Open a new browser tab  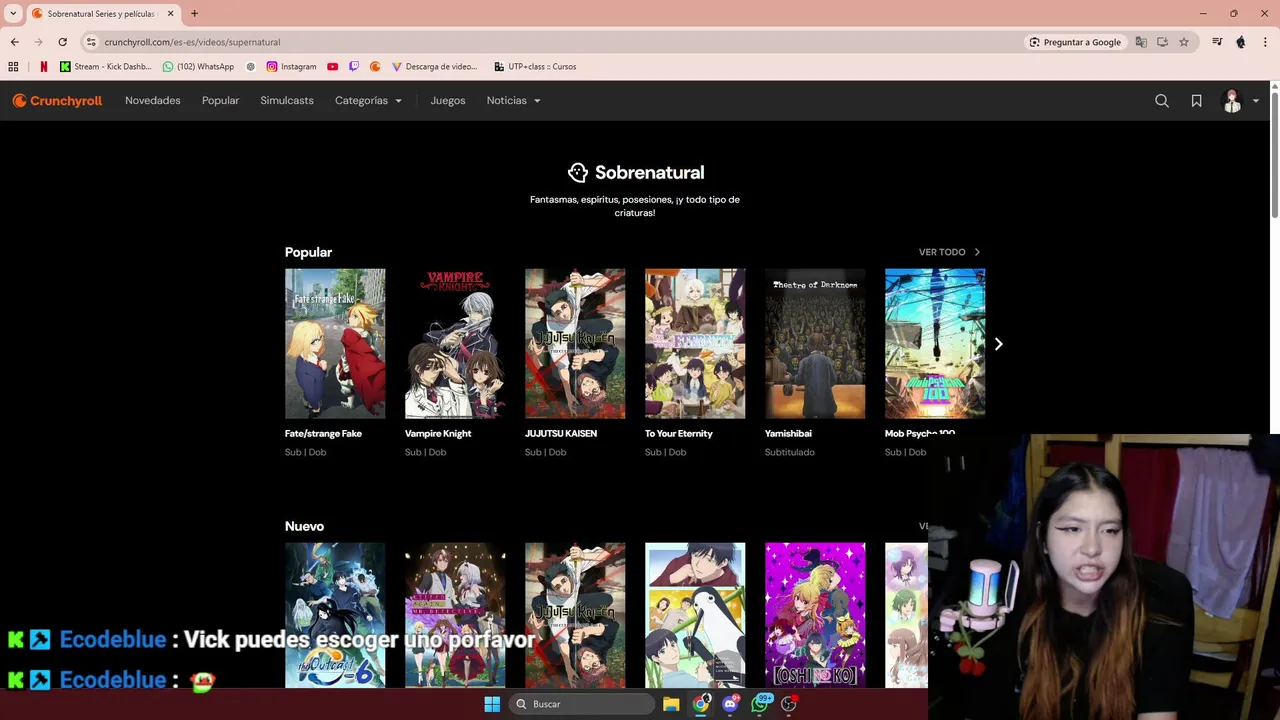coord(194,13)
